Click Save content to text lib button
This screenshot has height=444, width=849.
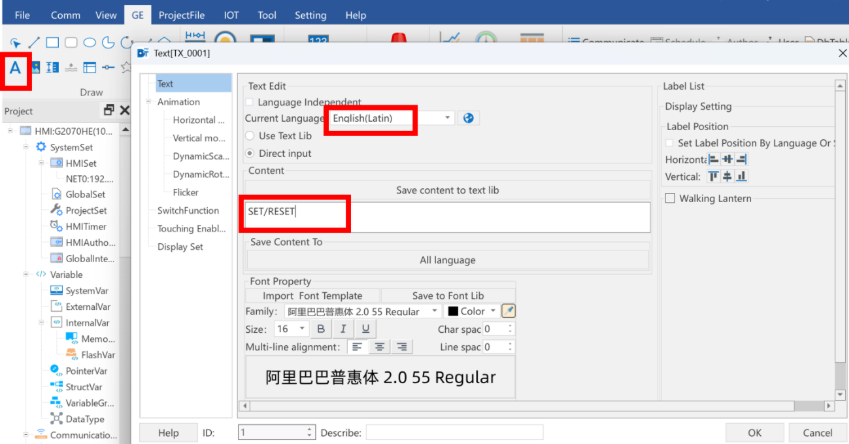447,190
